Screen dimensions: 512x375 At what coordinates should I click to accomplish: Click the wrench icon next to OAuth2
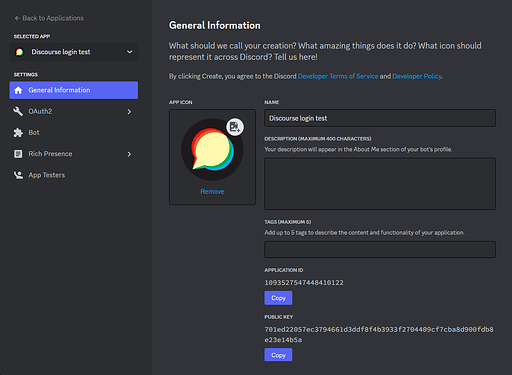(18, 111)
